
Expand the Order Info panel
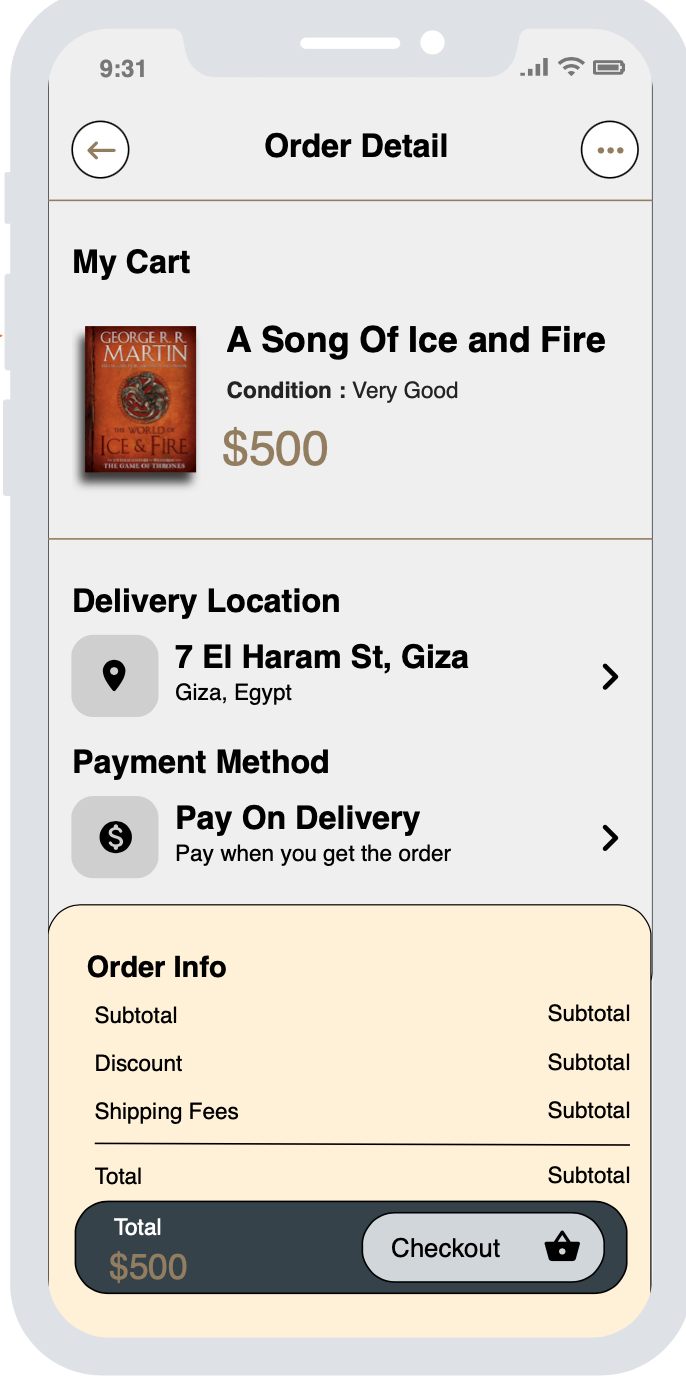coord(156,967)
